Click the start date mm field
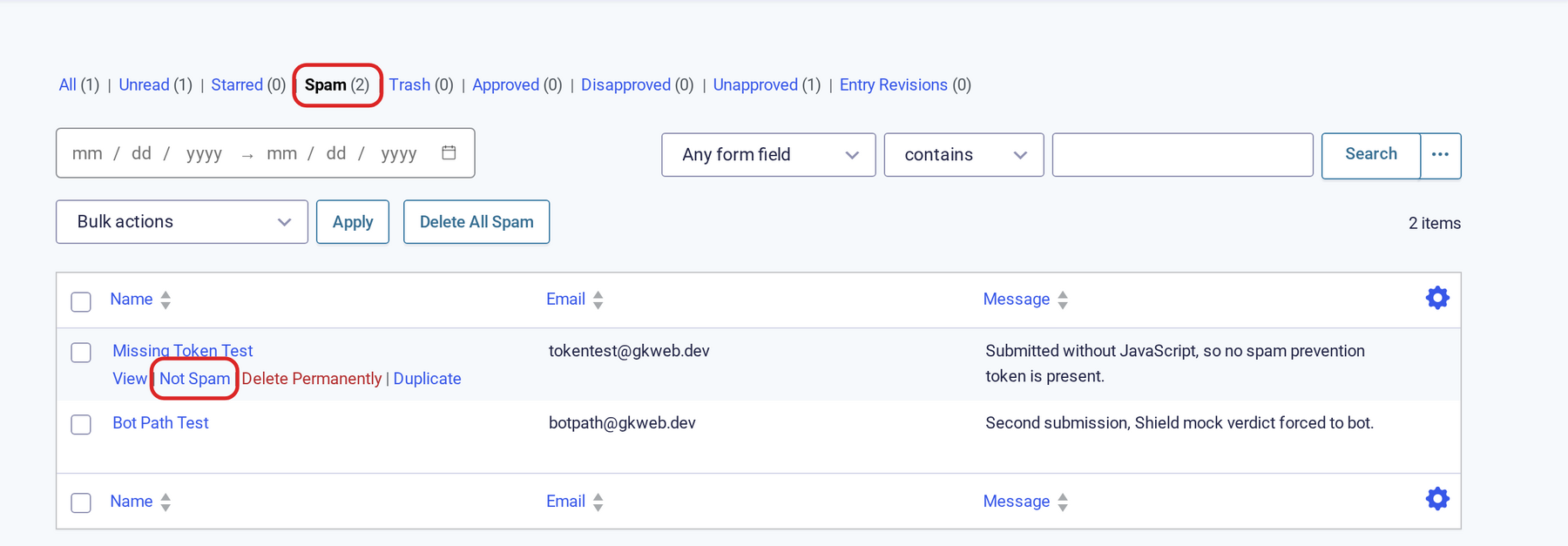This screenshot has height=546, width=1568. coord(87,153)
